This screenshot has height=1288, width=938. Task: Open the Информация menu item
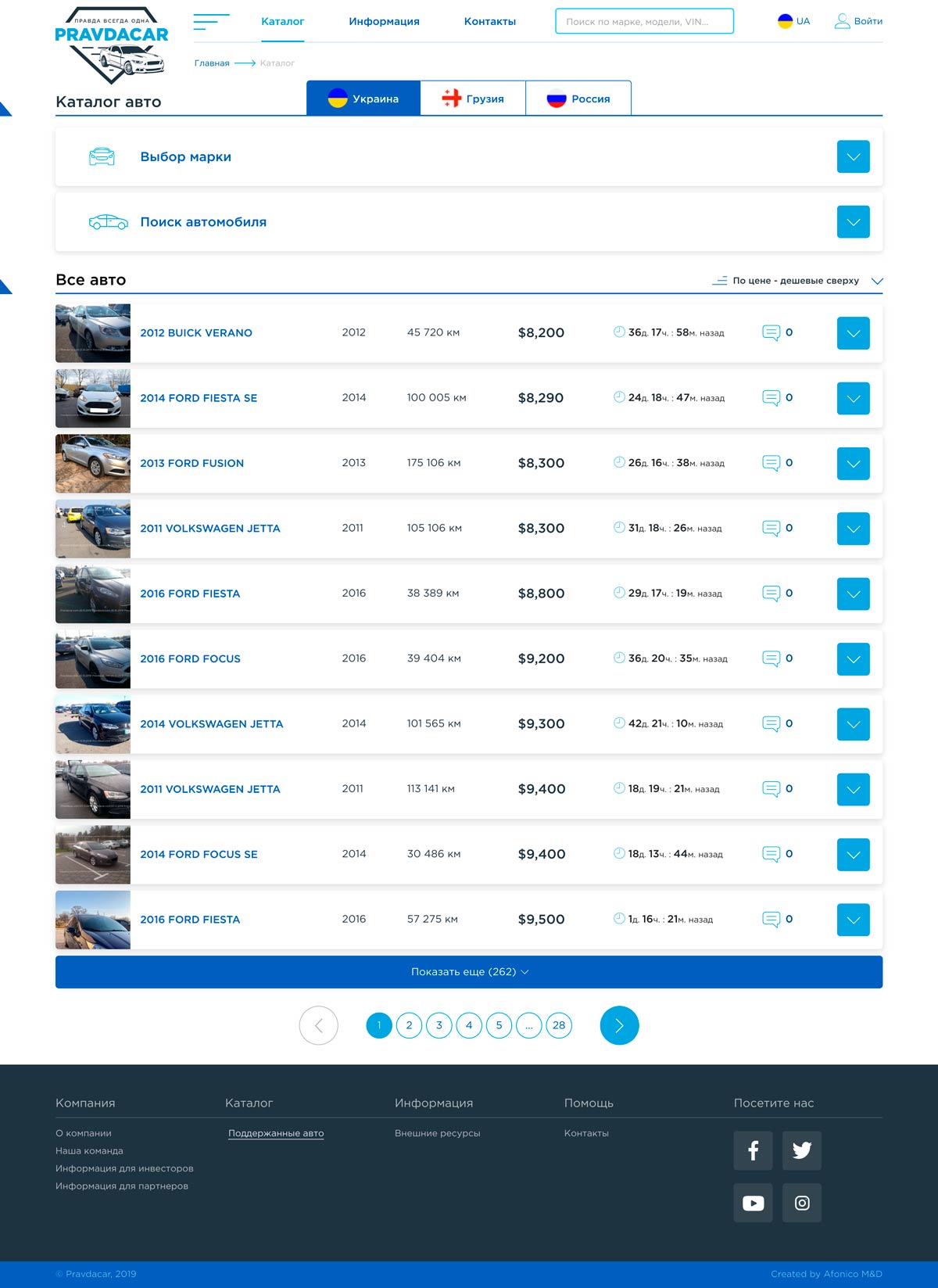(384, 22)
